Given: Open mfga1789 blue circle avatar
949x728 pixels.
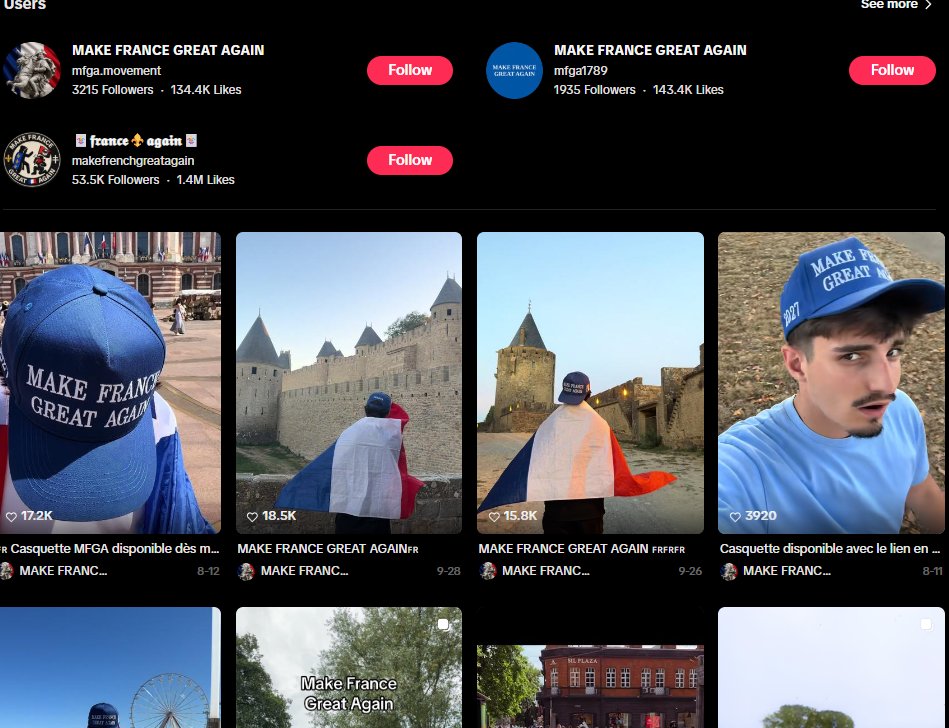Looking at the screenshot, I should (x=514, y=70).
